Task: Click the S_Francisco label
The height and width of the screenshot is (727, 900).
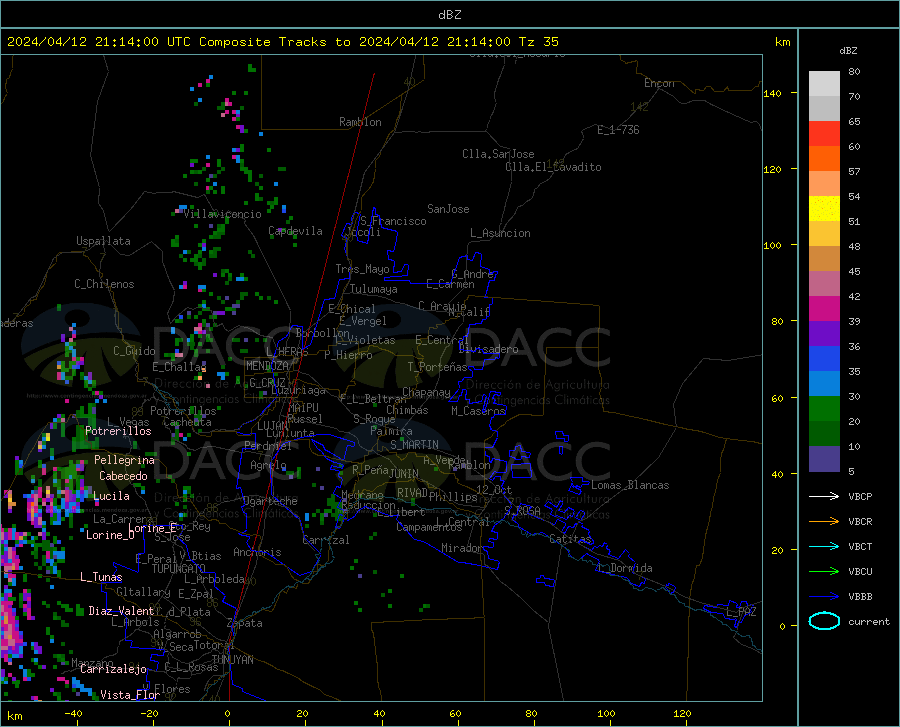Action: click(393, 221)
